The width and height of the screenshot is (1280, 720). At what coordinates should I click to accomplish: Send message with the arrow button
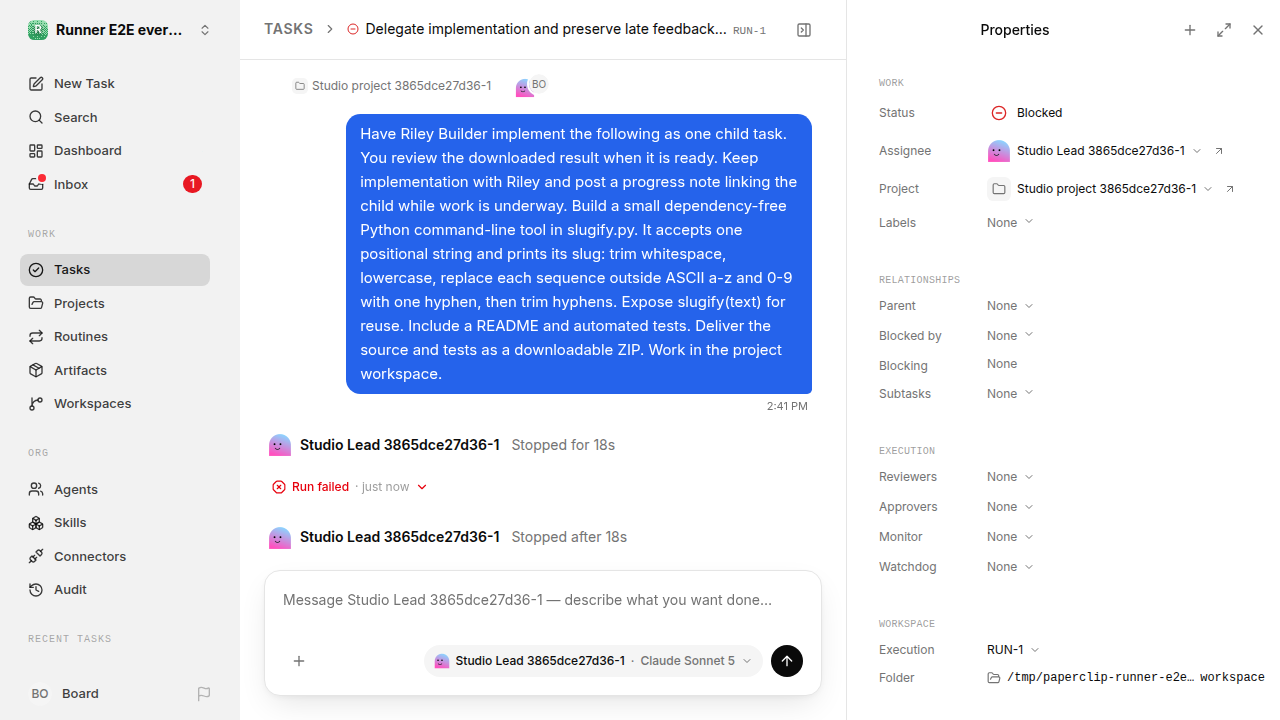(x=787, y=661)
